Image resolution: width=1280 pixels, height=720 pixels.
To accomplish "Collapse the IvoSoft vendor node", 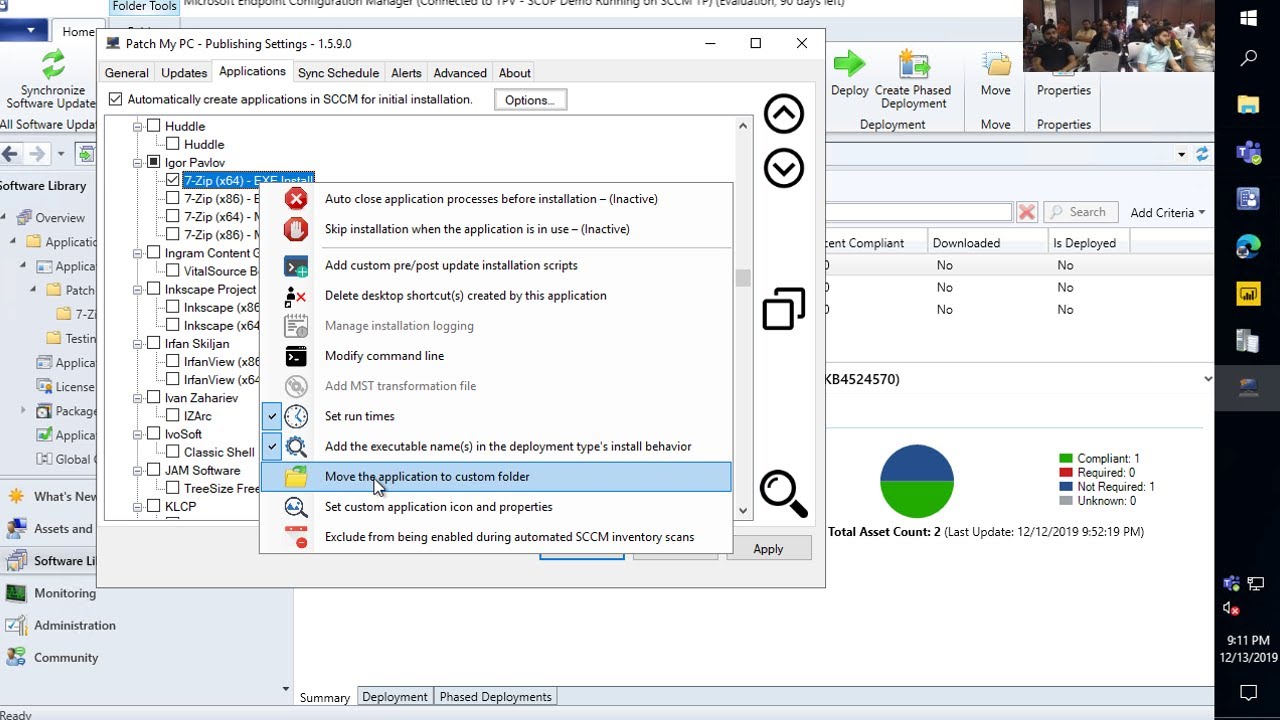I will [138, 434].
